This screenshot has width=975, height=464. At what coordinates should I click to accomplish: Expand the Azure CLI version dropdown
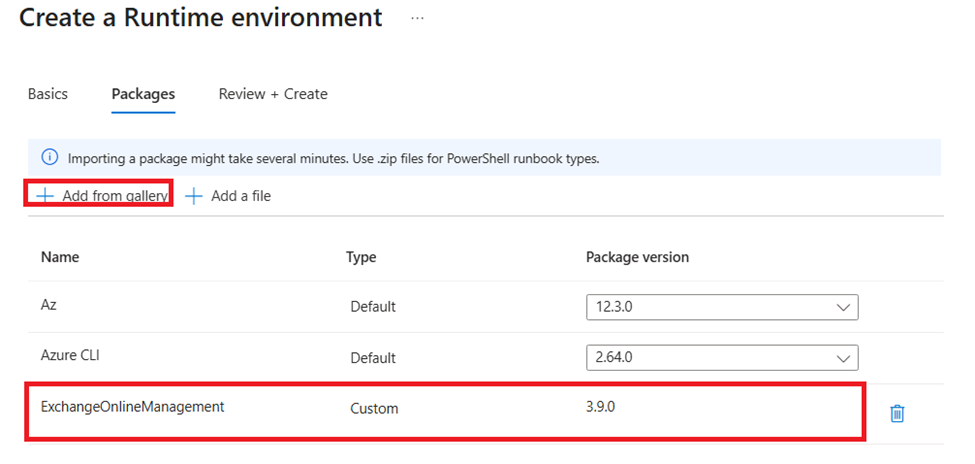coord(721,357)
